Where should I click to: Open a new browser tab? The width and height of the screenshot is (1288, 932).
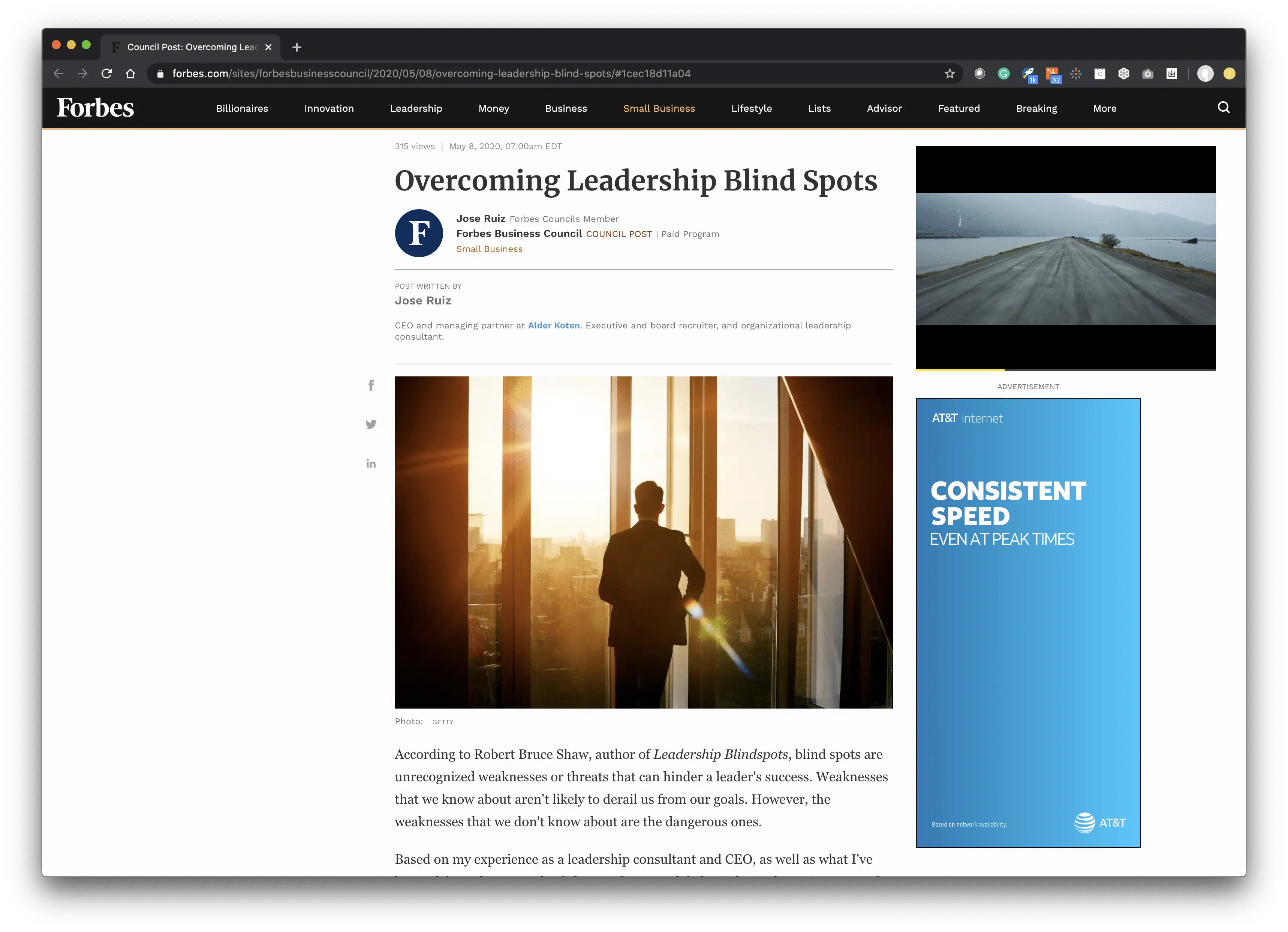297,47
